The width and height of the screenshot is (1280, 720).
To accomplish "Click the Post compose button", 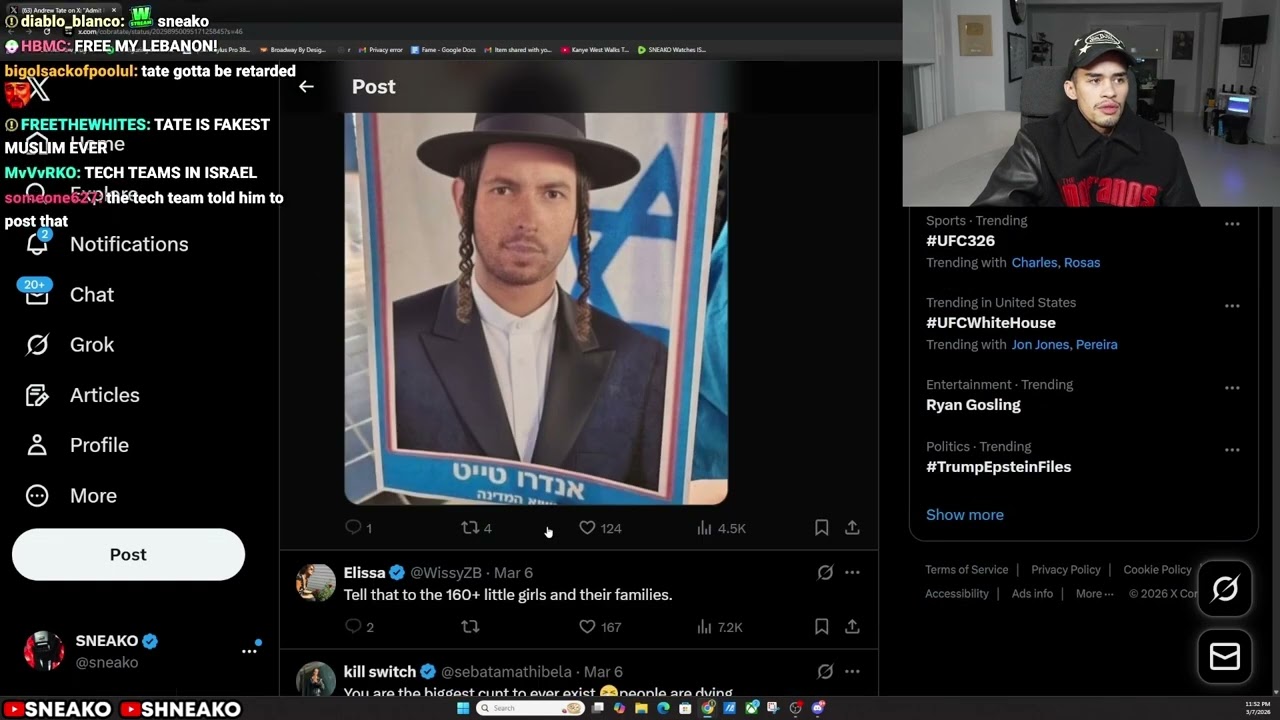I will [128, 554].
